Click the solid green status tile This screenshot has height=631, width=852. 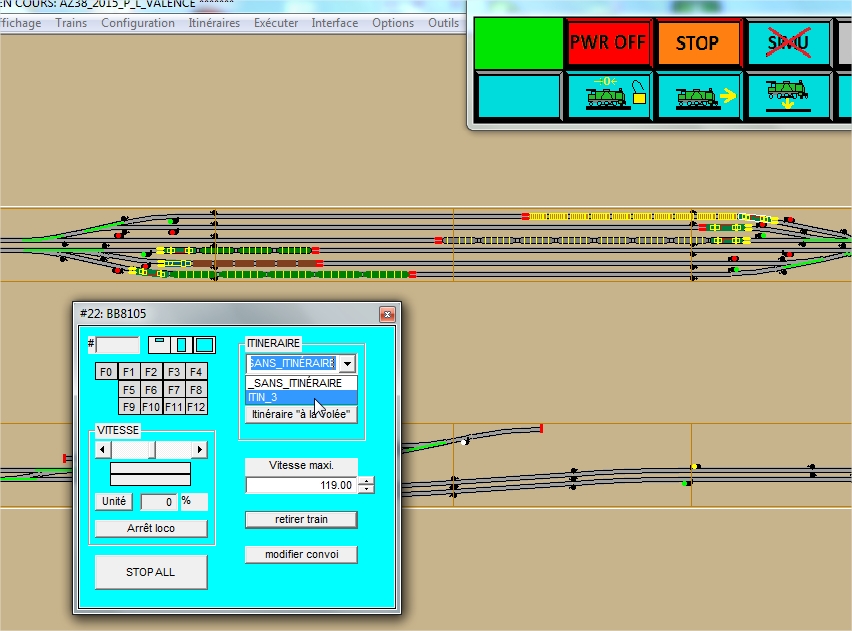click(518, 43)
